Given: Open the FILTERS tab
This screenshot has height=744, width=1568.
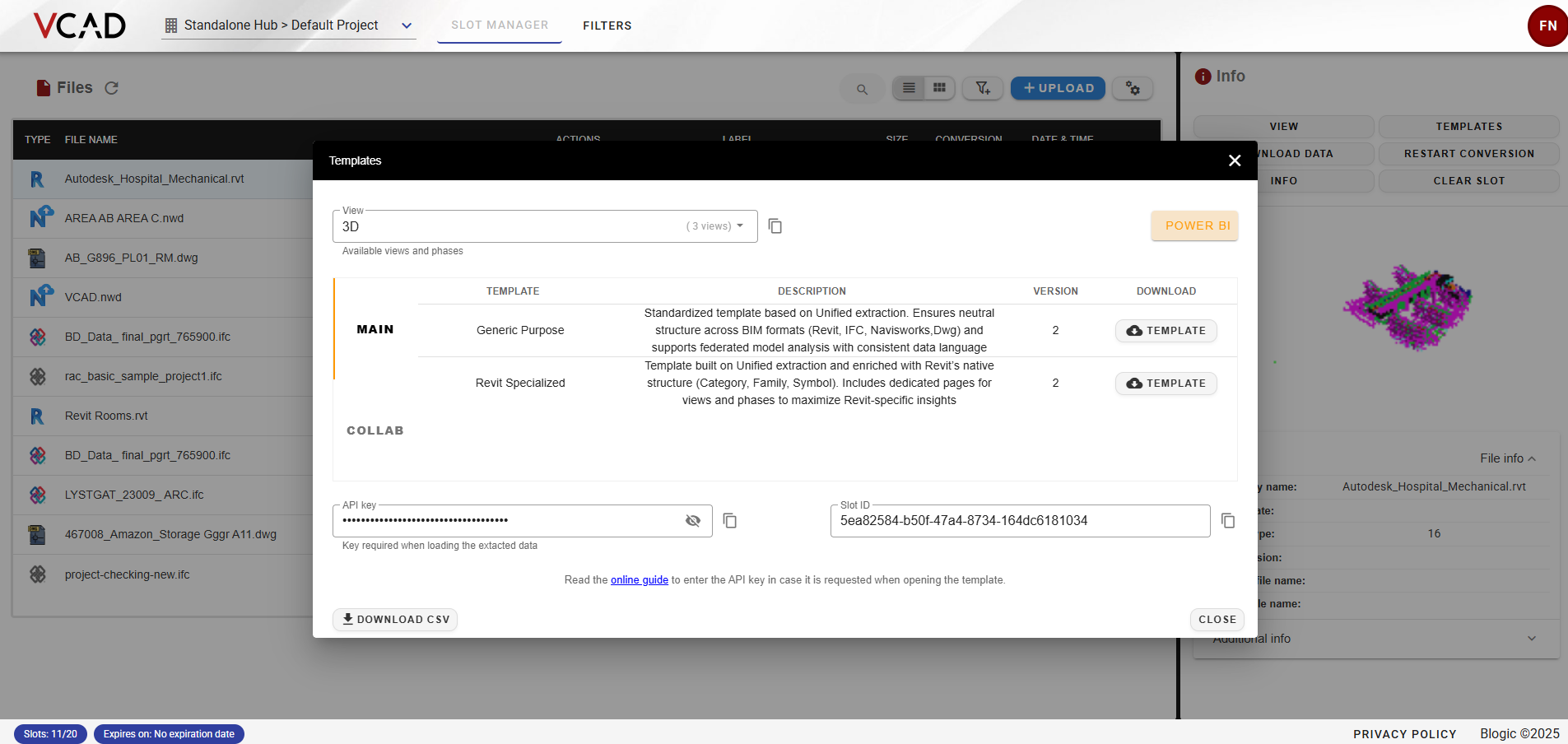Looking at the screenshot, I should tap(607, 26).
